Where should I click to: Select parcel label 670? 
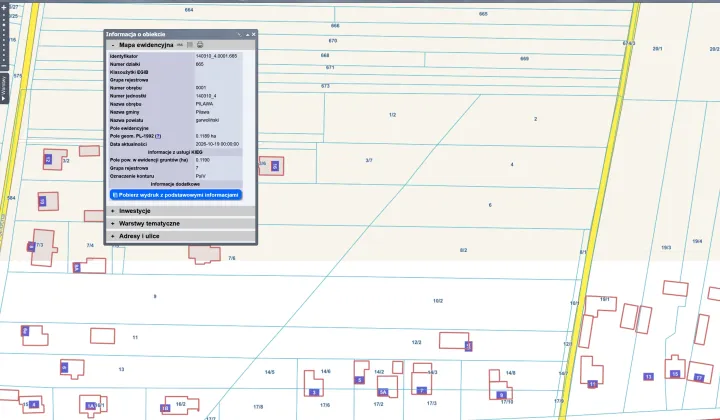[333, 41]
